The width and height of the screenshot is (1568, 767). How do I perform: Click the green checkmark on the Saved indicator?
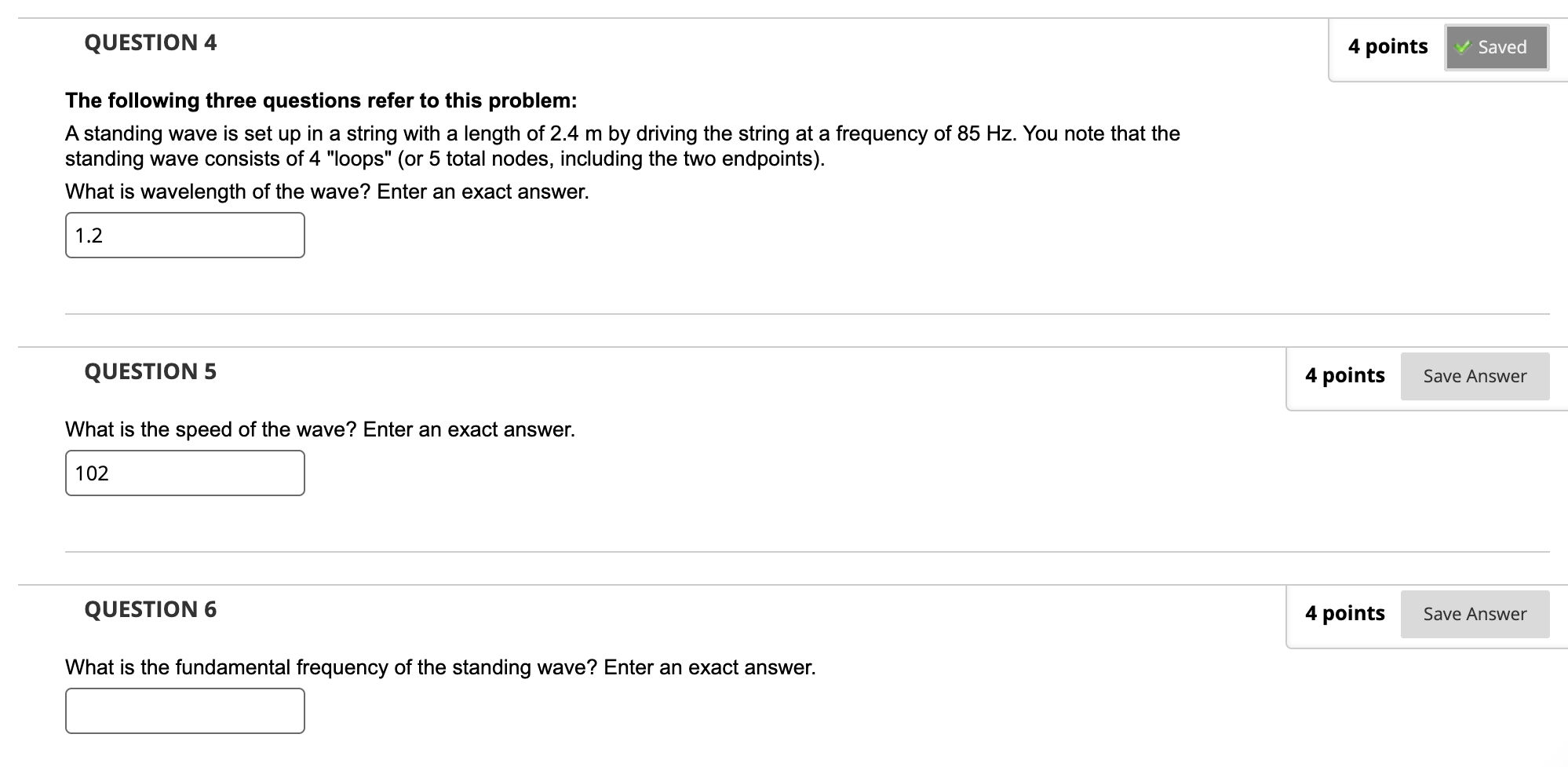pyautogui.click(x=1464, y=46)
